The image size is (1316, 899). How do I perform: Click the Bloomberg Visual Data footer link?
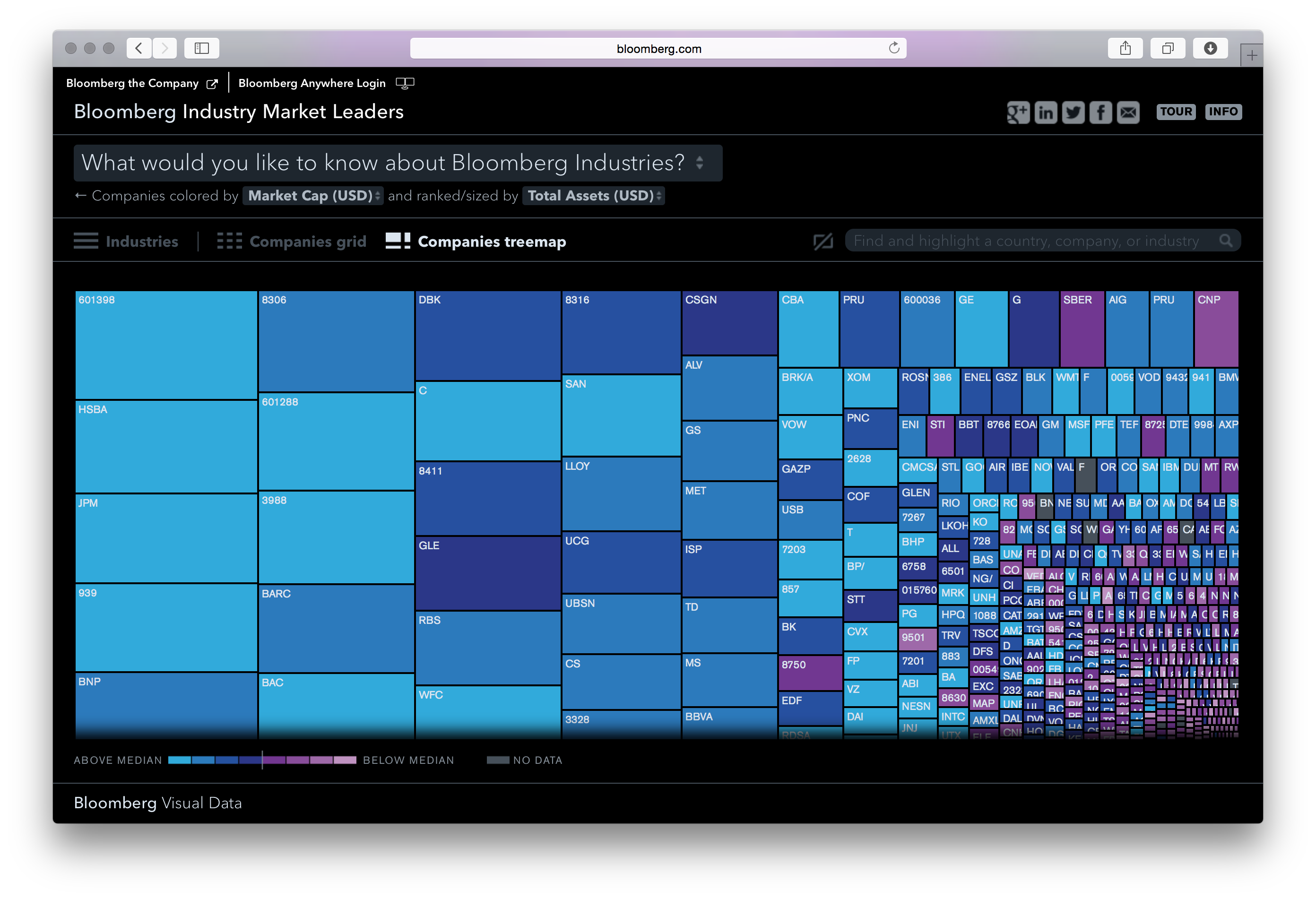[x=158, y=803]
